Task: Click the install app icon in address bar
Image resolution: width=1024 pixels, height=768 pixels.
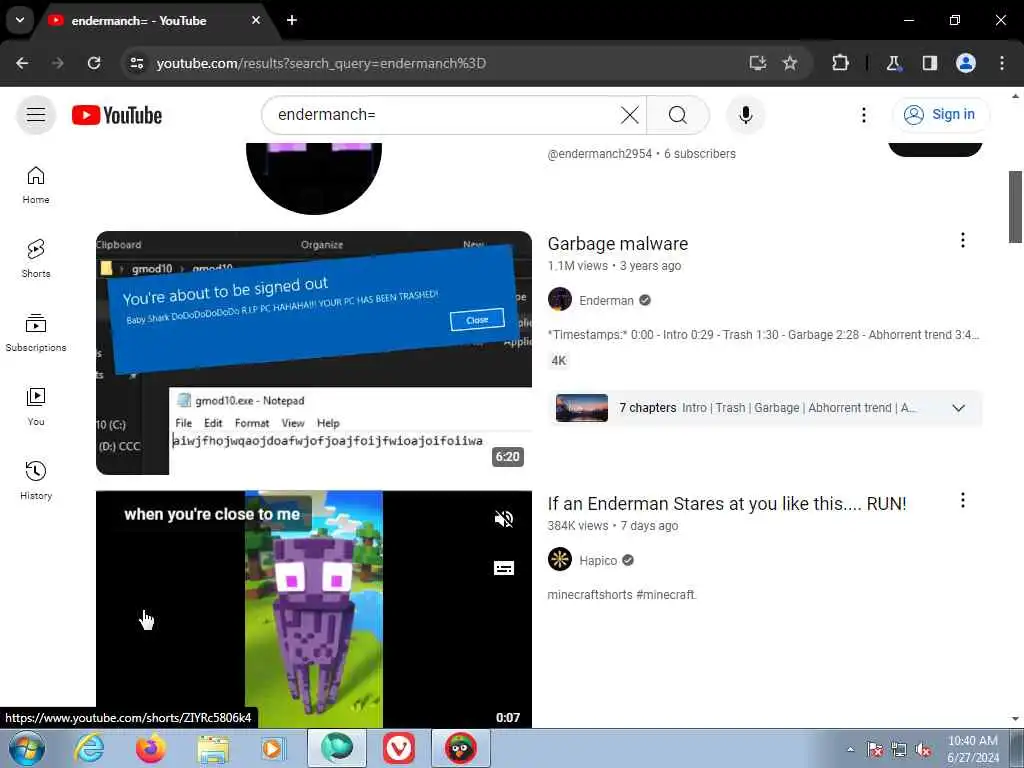Action: click(758, 63)
